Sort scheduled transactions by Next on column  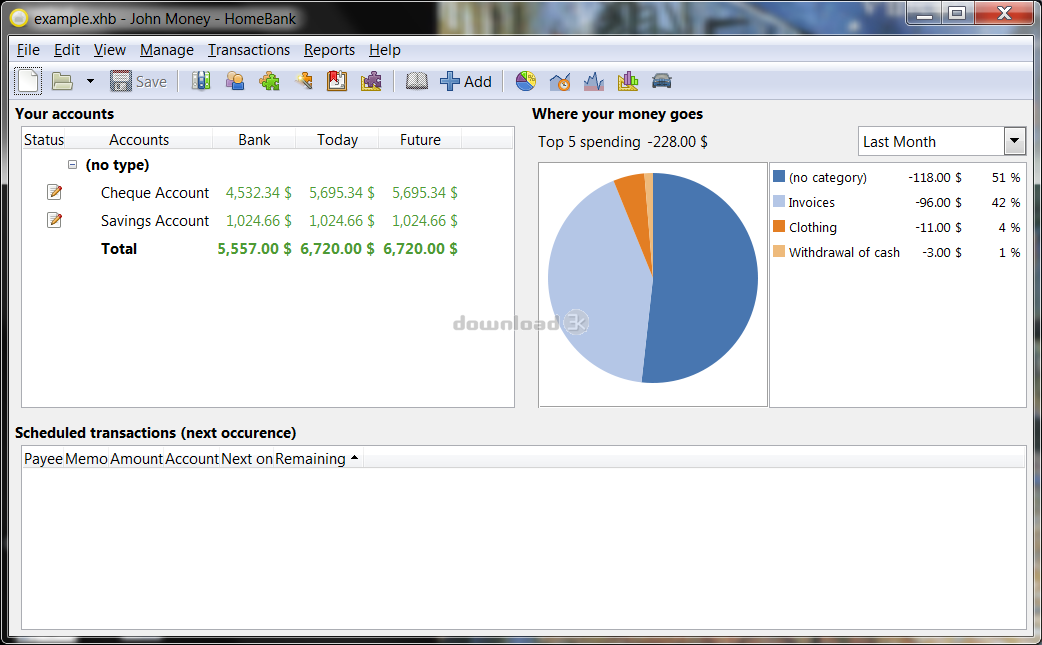247,458
